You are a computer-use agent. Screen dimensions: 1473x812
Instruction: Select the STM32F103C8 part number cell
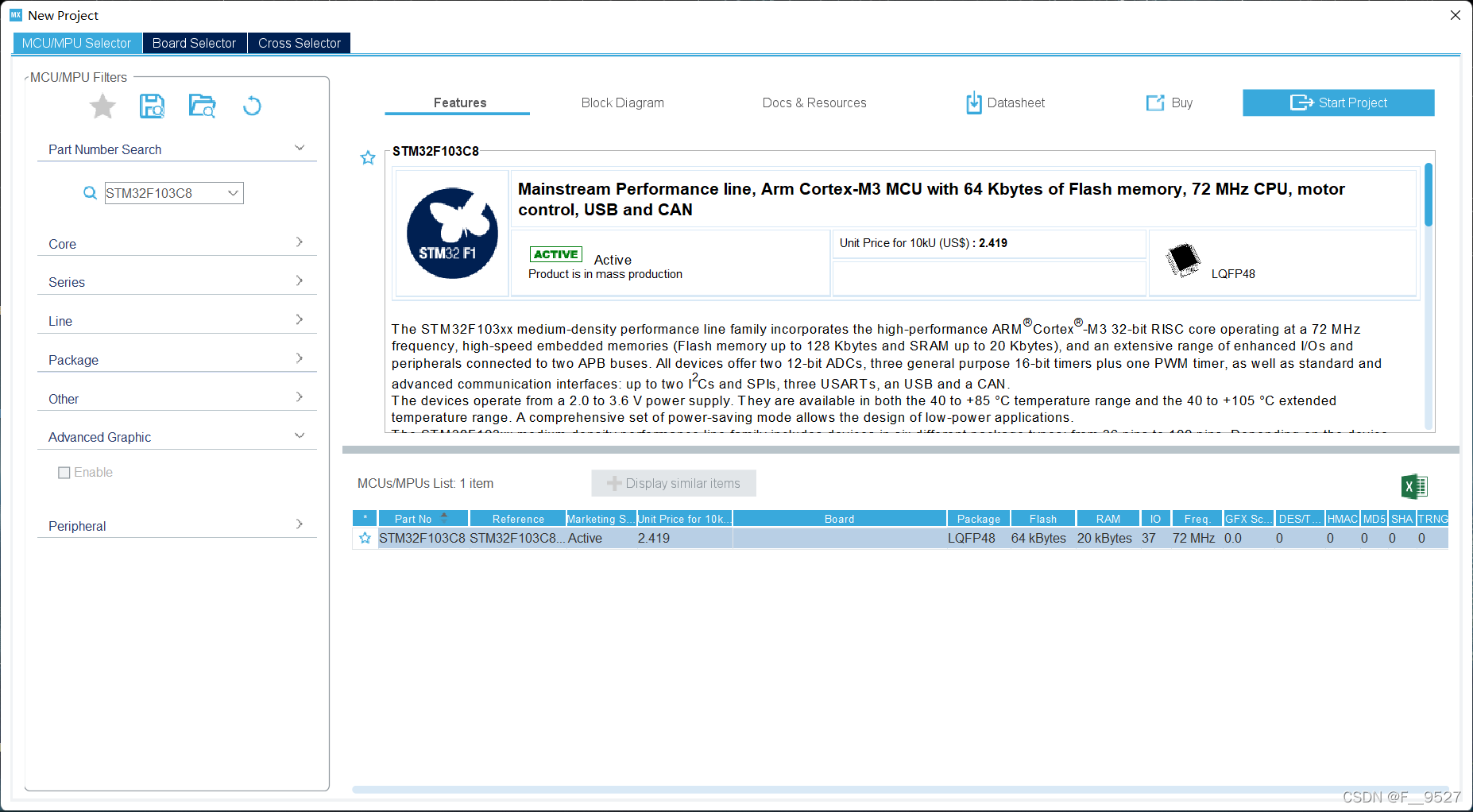422,538
